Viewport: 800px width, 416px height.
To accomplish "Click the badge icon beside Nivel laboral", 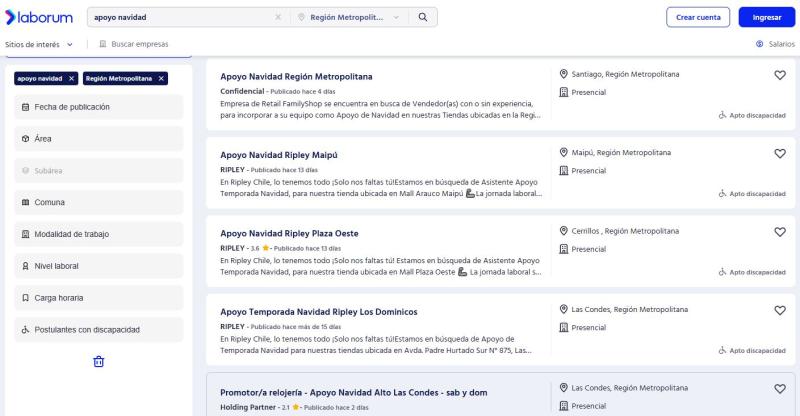I will click(26, 266).
